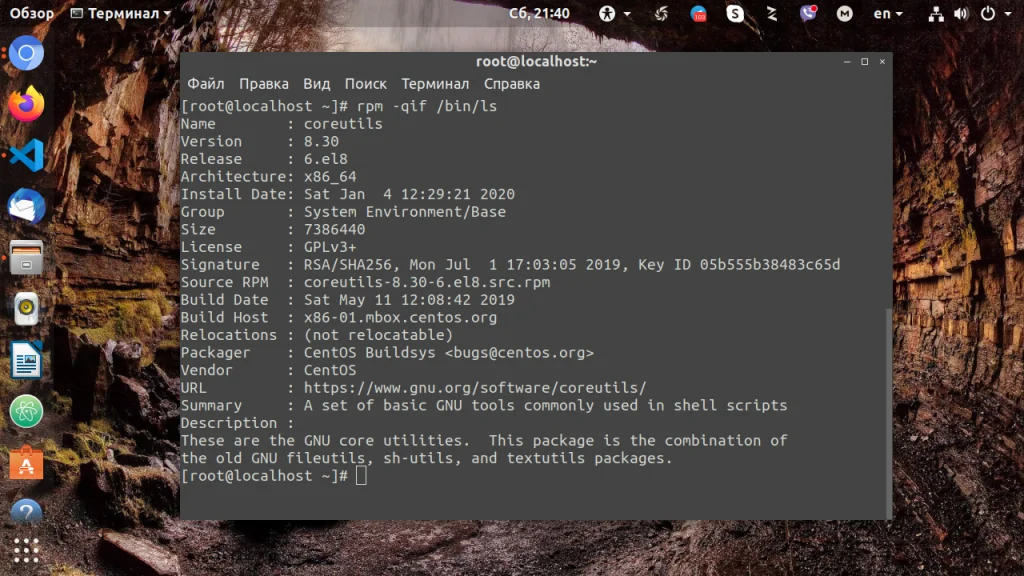Click the Summary line about GNU tools
Image resolution: width=1024 pixels, height=576 pixels.
(x=546, y=406)
